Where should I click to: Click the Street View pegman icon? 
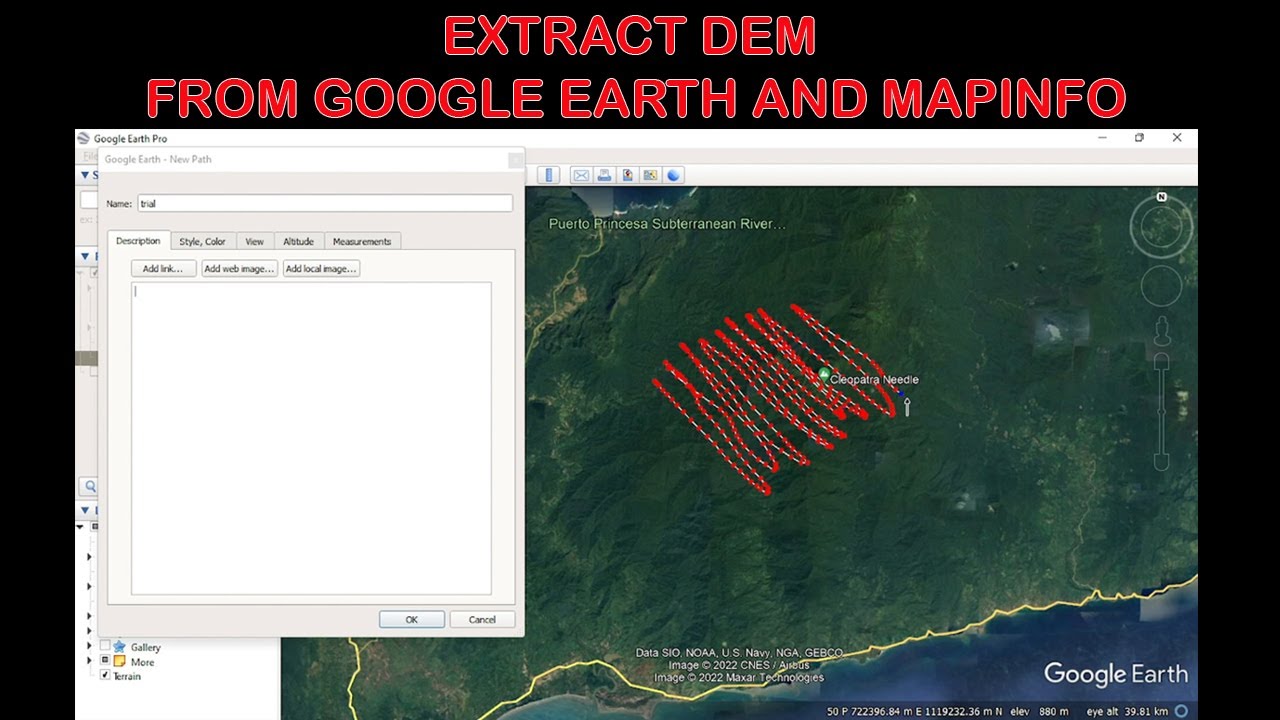pos(1162,332)
